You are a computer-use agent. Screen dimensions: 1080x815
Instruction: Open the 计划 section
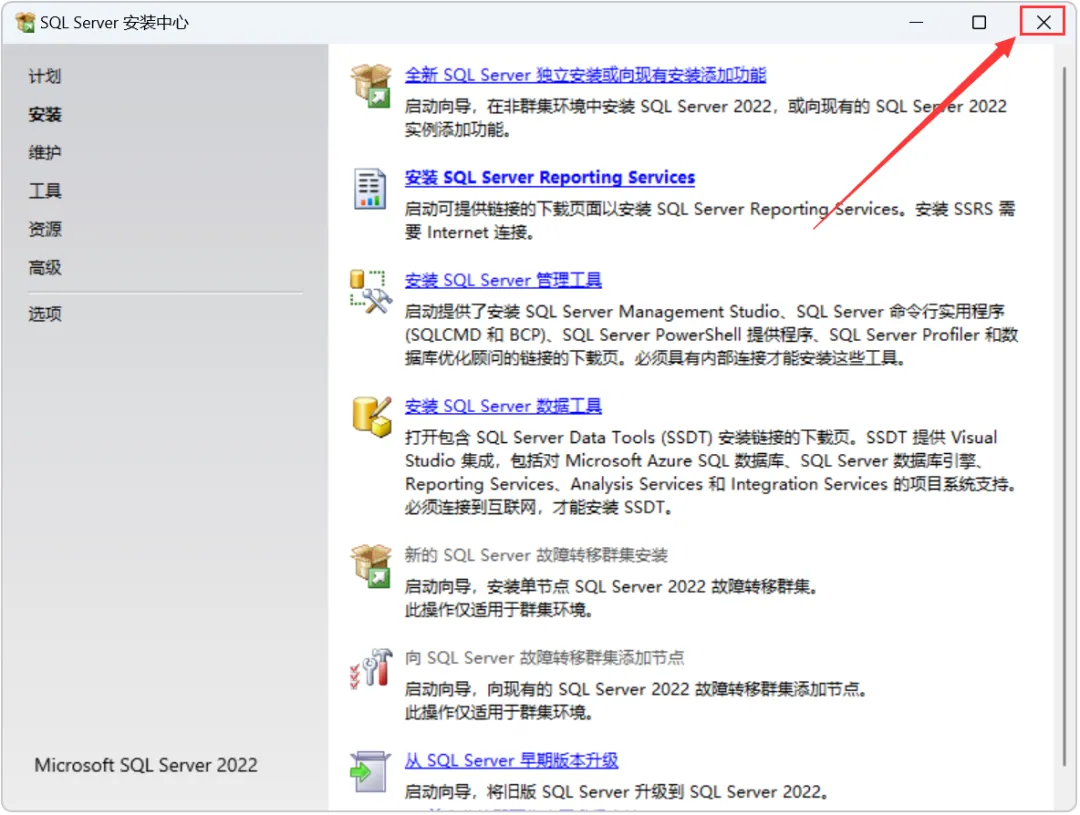45,76
